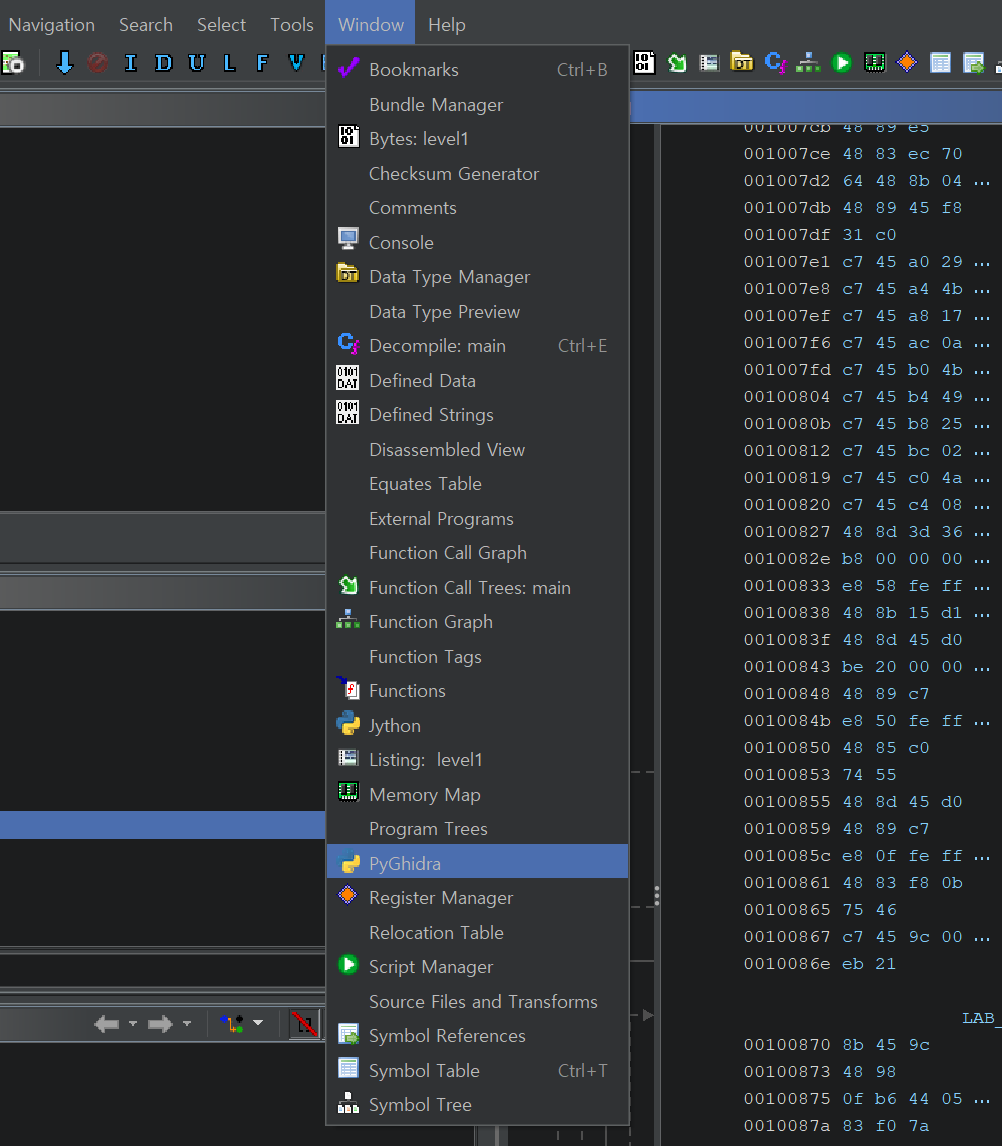Open Symbol Table toolbar icon
The width and height of the screenshot is (1002, 1146).
click(940, 63)
